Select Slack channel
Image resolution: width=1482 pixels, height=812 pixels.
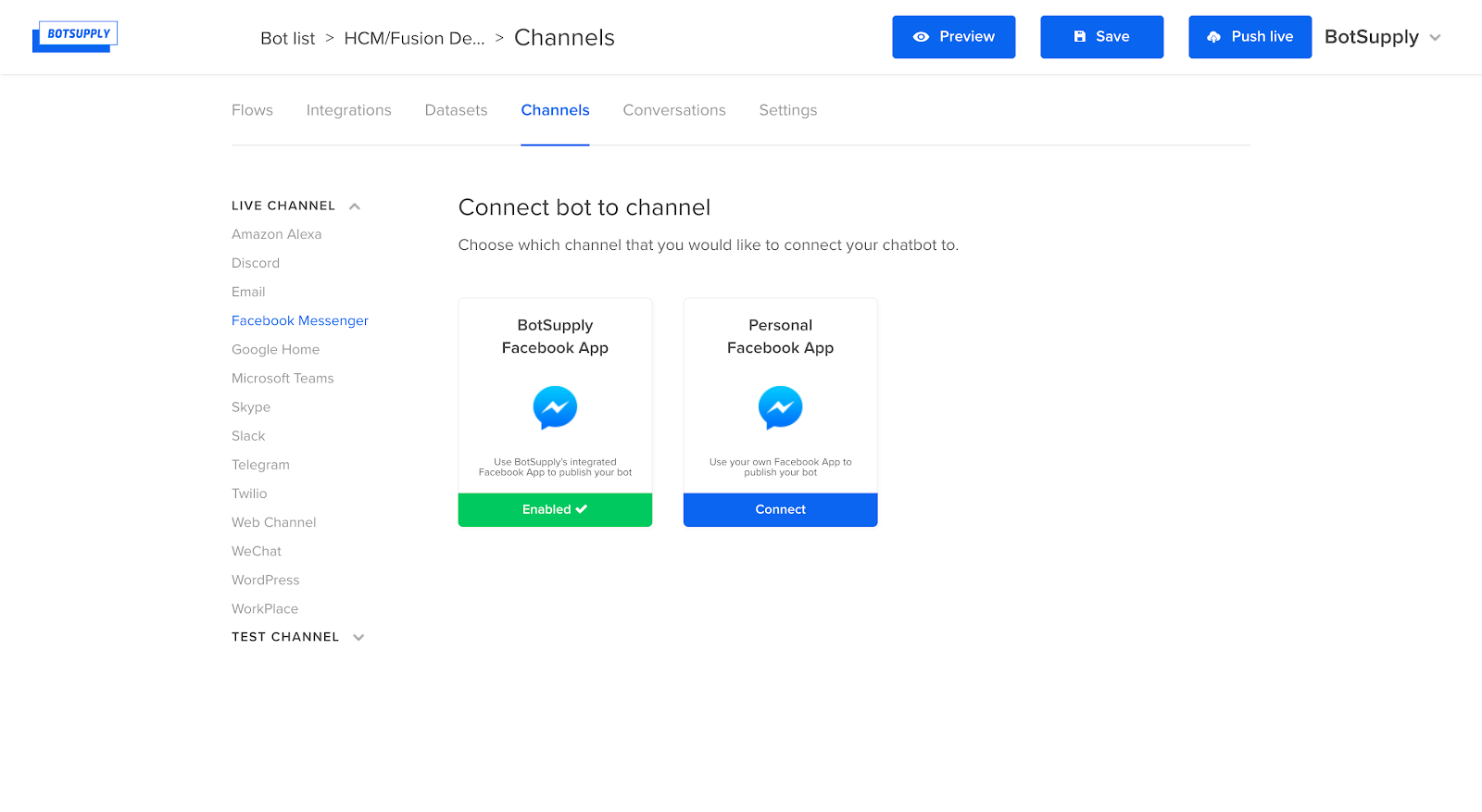click(x=248, y=436)
